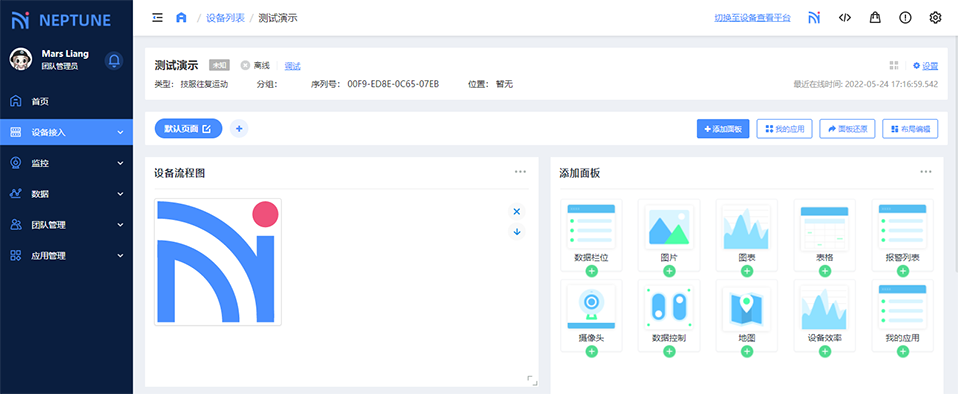
Task: Select the 图片 picture card icon
Action: click(x=669, y=226)
